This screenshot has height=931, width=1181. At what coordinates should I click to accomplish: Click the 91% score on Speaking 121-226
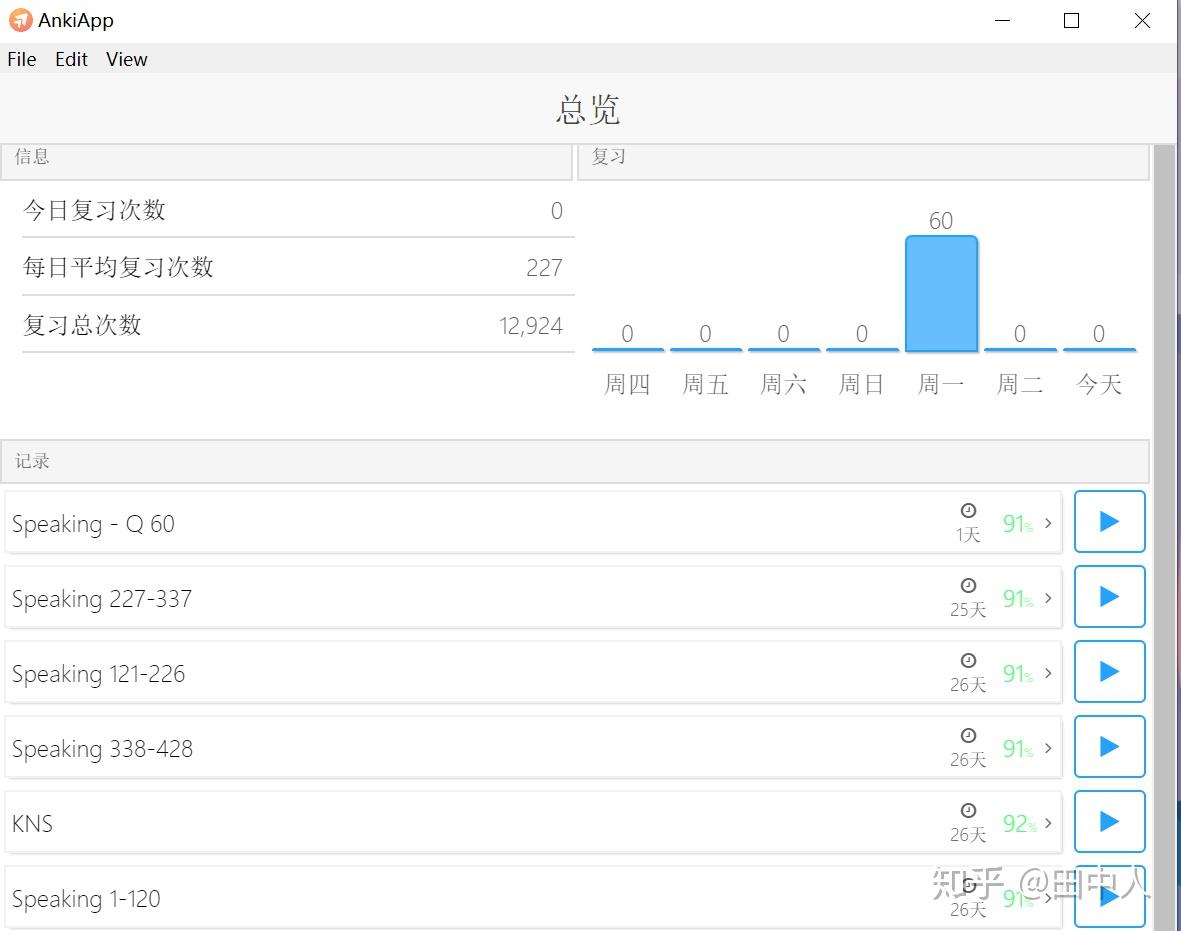click(x=1018, y=673)
